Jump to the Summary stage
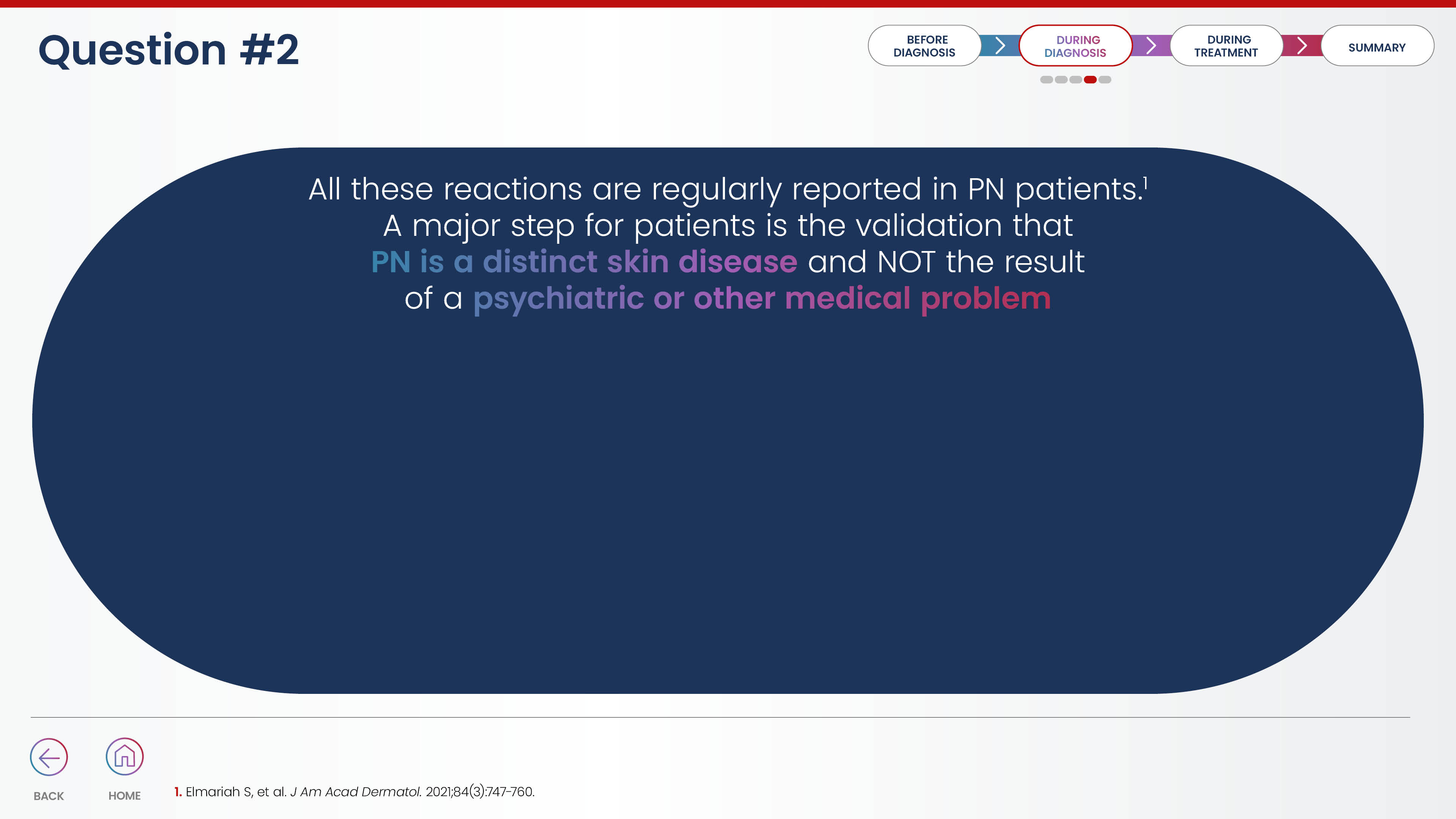This screenshot has width=1456, height=819. [1377, 47]
